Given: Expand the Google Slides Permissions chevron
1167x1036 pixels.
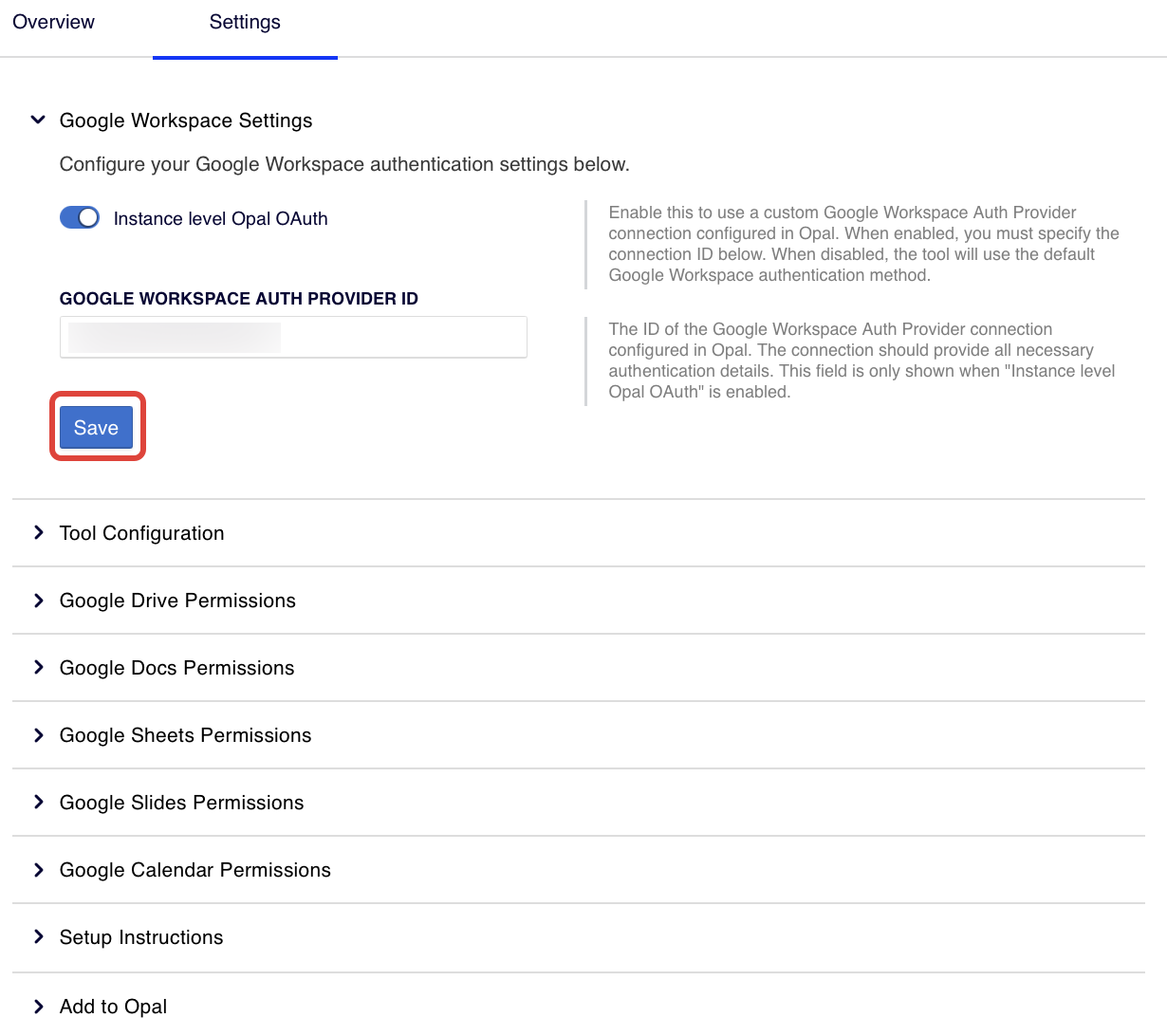Looking at the screenshot, I should click(x=39, y=802).
